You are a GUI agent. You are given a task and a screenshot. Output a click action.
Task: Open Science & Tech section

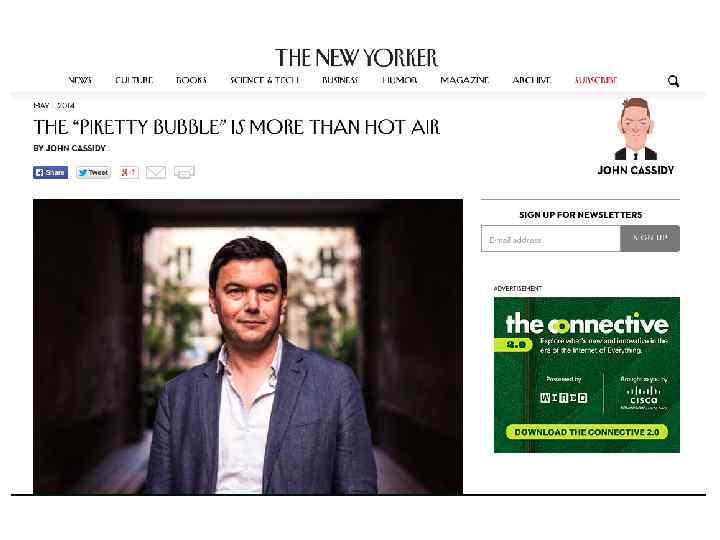(264, 80)
